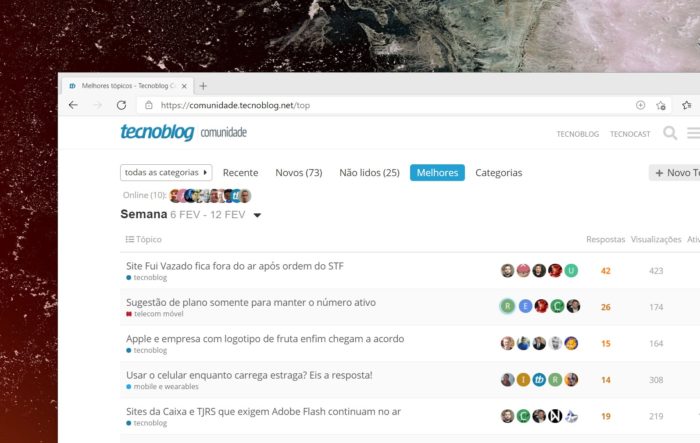Open the forum search magnifier icon
The width and height of the screenshot is (700, 443).
click(670, 133)
